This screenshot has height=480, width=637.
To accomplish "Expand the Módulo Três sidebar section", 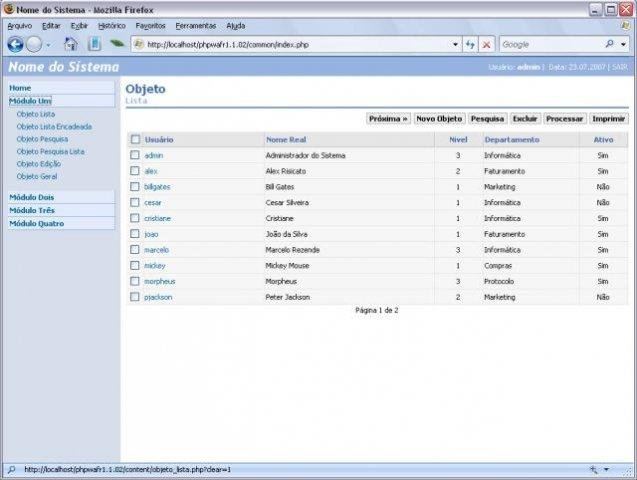I will pos(61,210).
